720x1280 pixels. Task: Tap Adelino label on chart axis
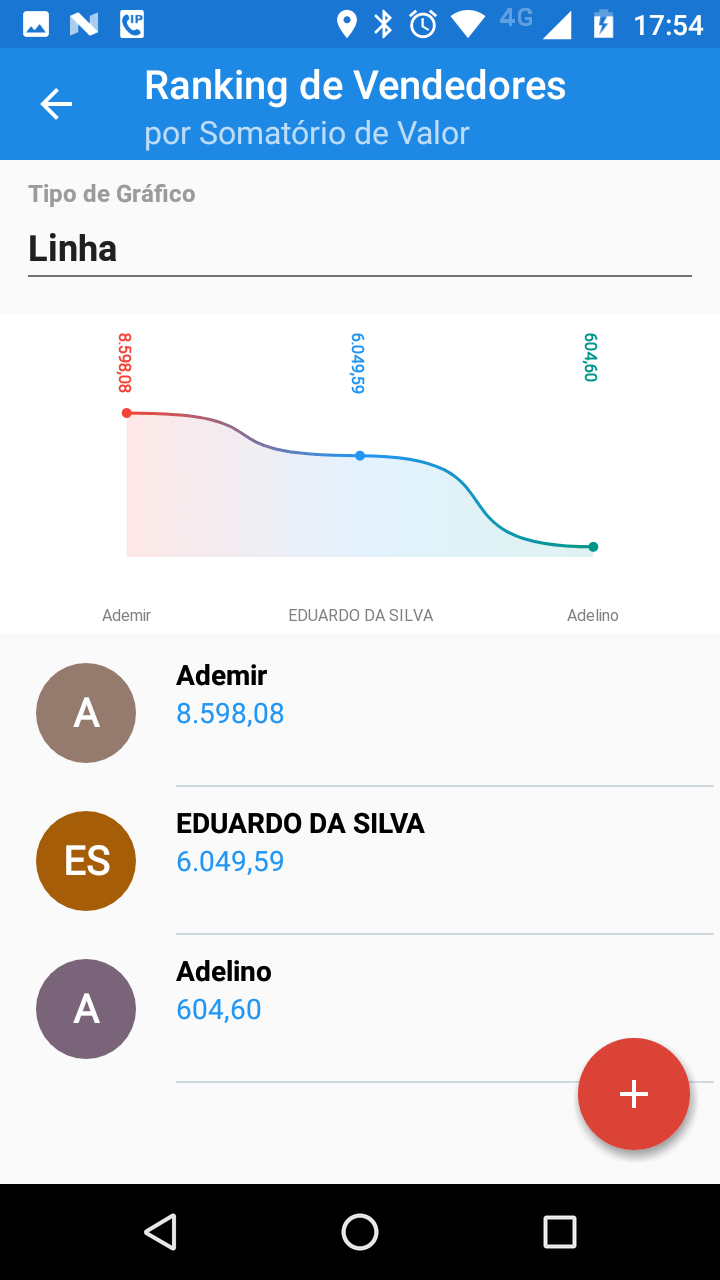pos(593,616)
